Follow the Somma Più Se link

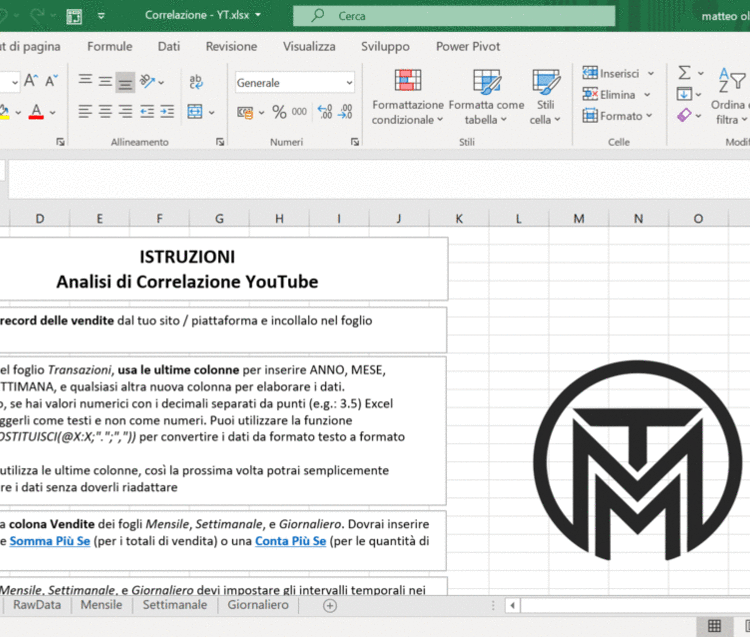coord(50,541)
